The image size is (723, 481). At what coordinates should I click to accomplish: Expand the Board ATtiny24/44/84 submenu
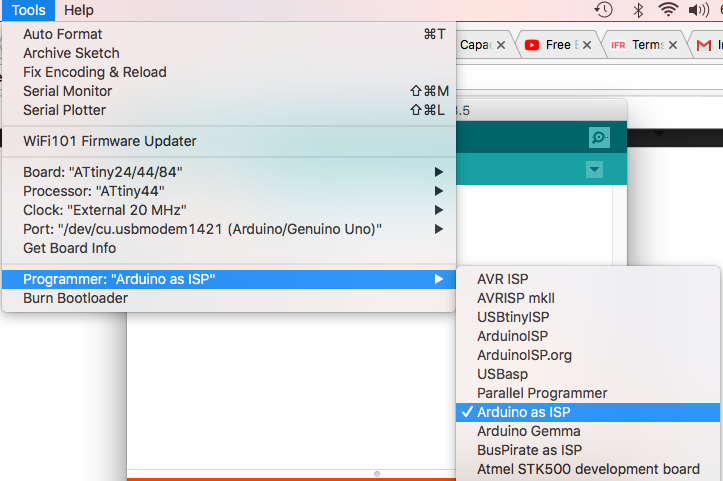(x=229, y=172)
